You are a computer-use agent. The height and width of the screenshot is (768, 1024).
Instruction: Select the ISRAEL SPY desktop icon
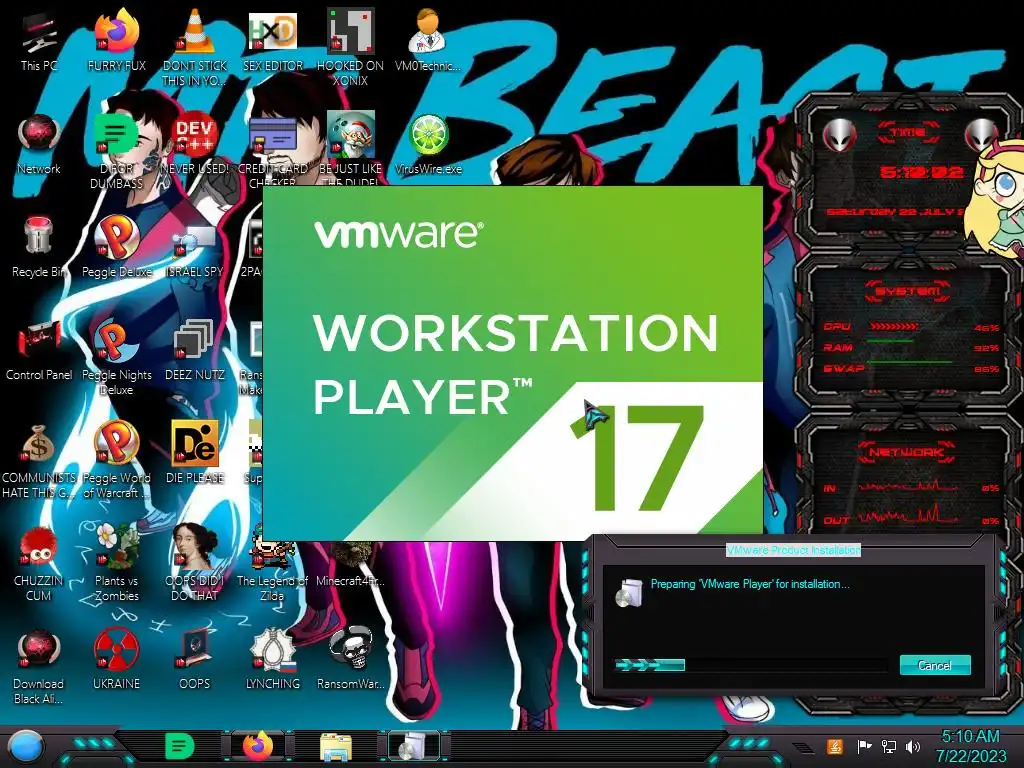pos(195,249)
